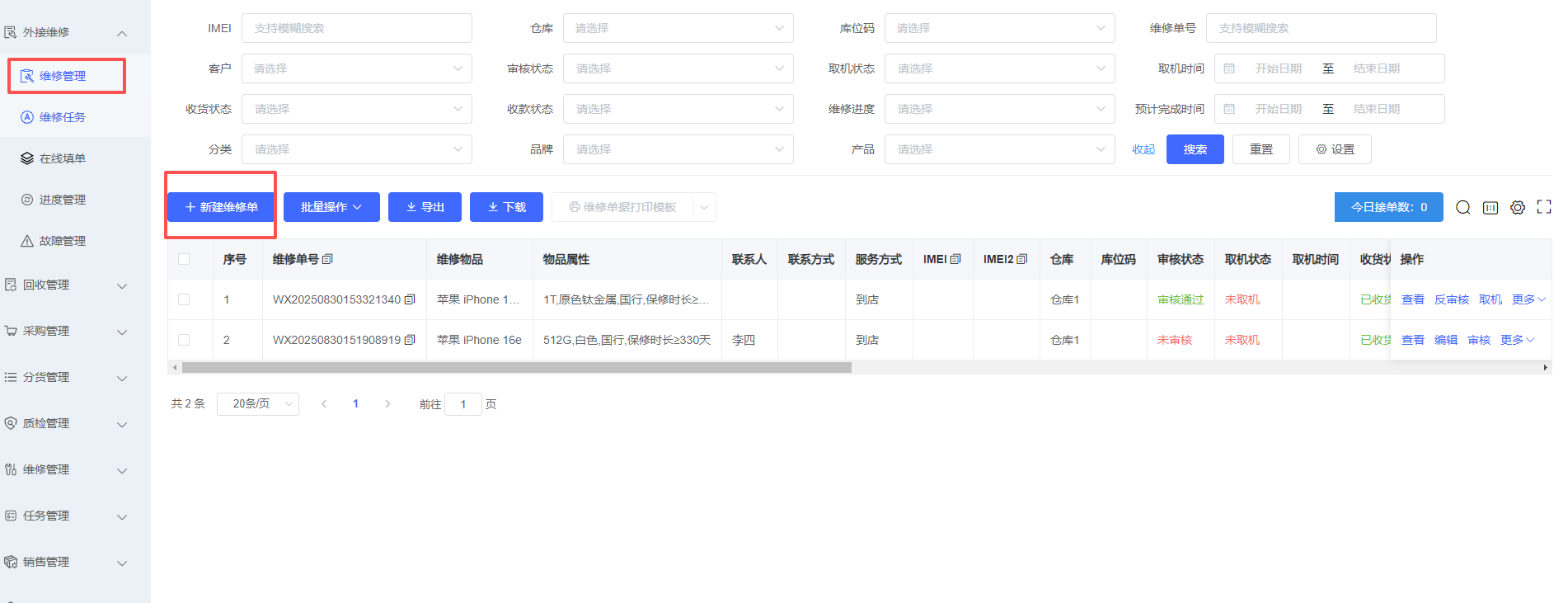Click the horizontal table scrollbar
Viewport: 1568px width, 603px height.
click(x=516, y=368)
